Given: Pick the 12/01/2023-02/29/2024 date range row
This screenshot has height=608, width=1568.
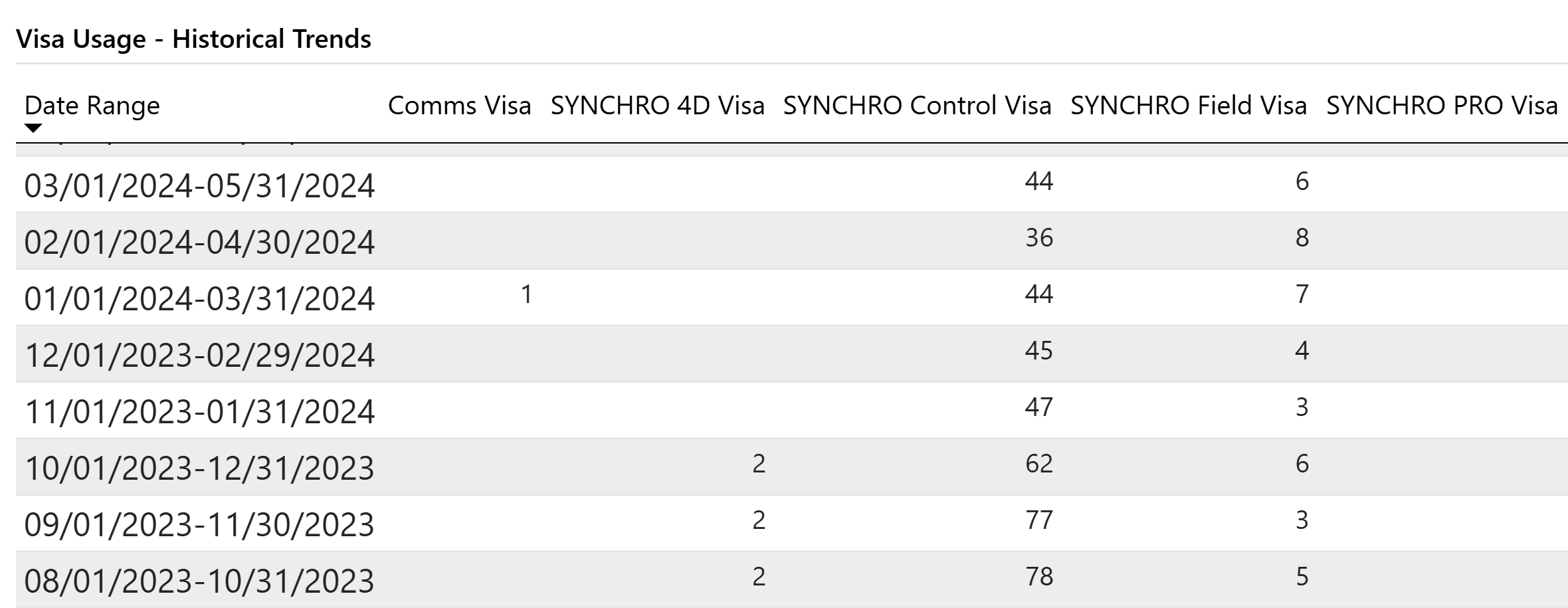Looking at the screenshot, I should point(199,355).
